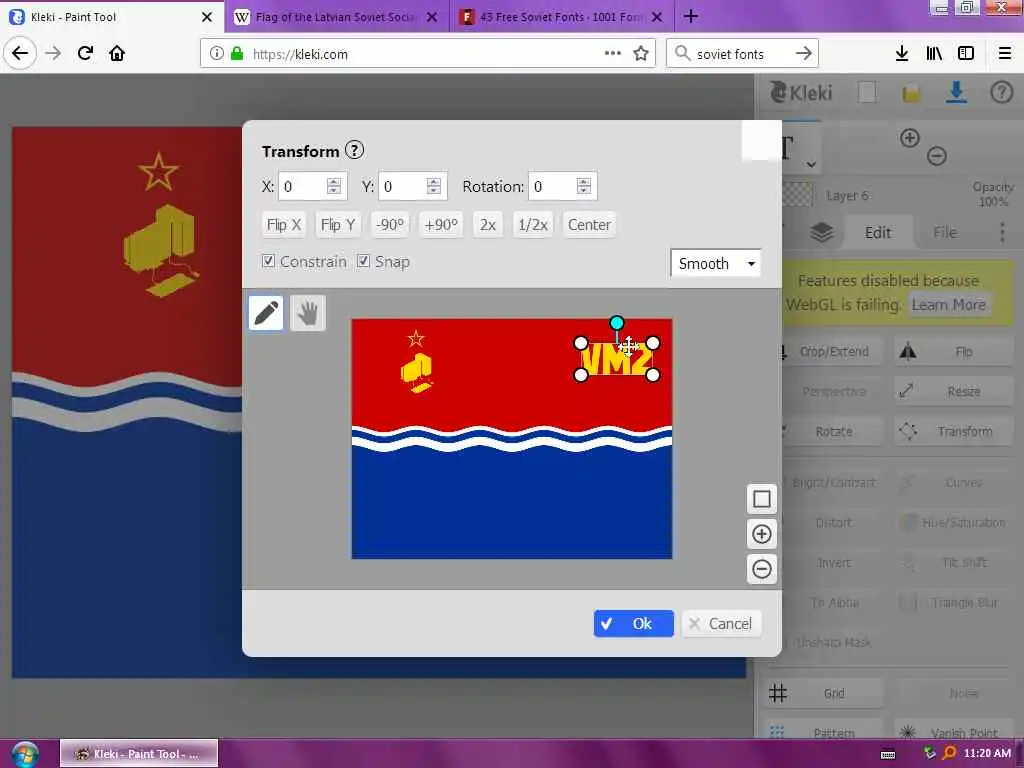Open Kleki layers tab icon
Viewport: 1024px width, 768px height.
pos(822,232)
